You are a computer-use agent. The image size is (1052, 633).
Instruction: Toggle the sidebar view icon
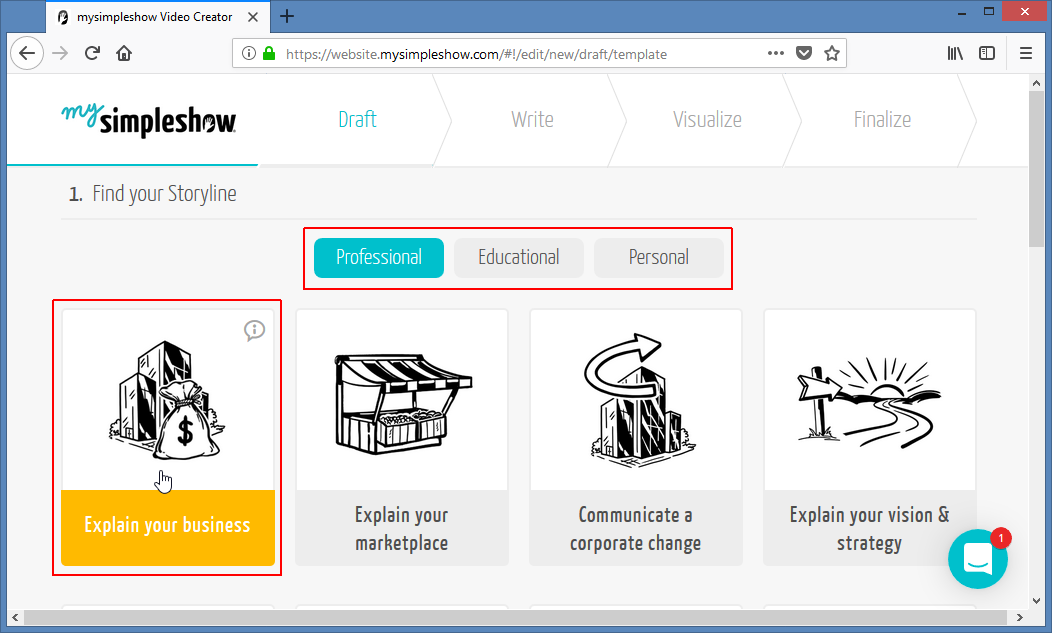point(987,54)
